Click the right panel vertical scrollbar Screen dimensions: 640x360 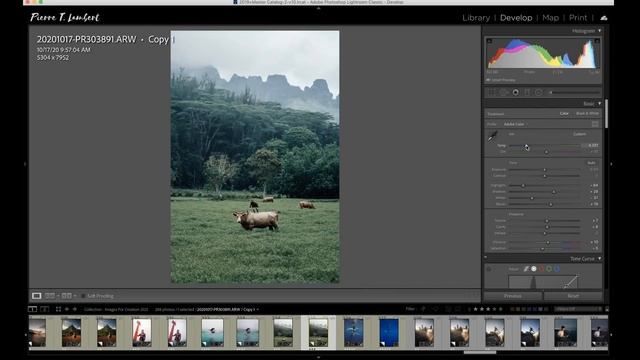click(607, 113)
